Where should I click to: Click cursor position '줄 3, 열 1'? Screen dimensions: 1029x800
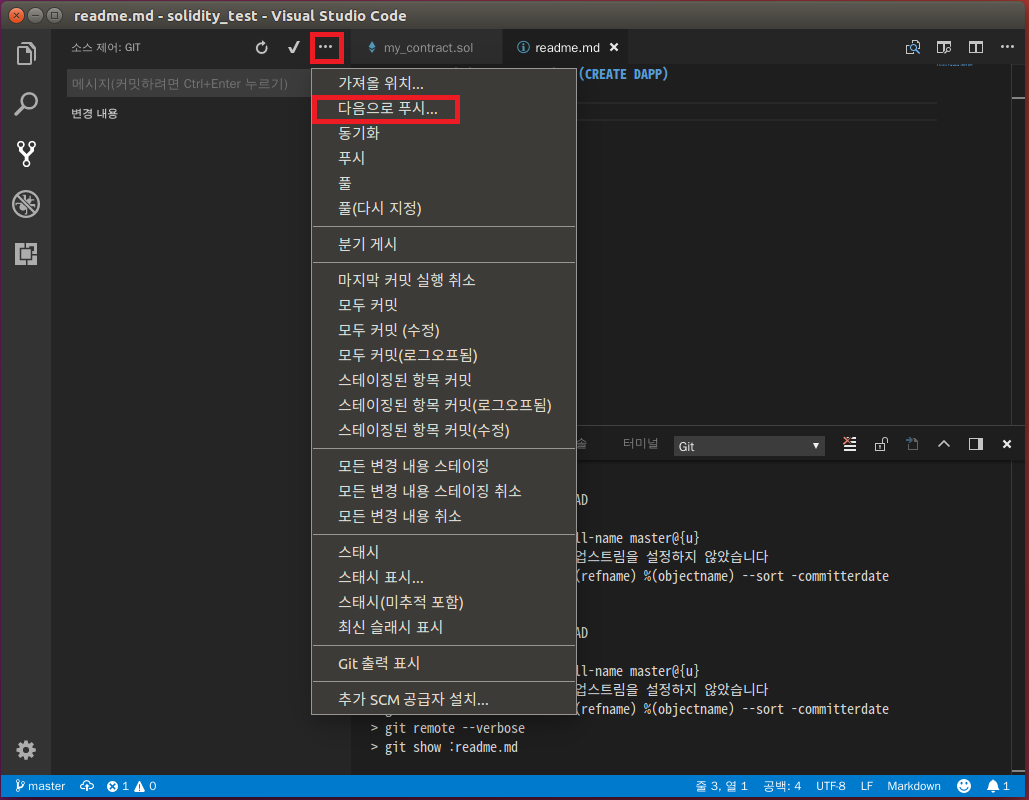[721, 786]
